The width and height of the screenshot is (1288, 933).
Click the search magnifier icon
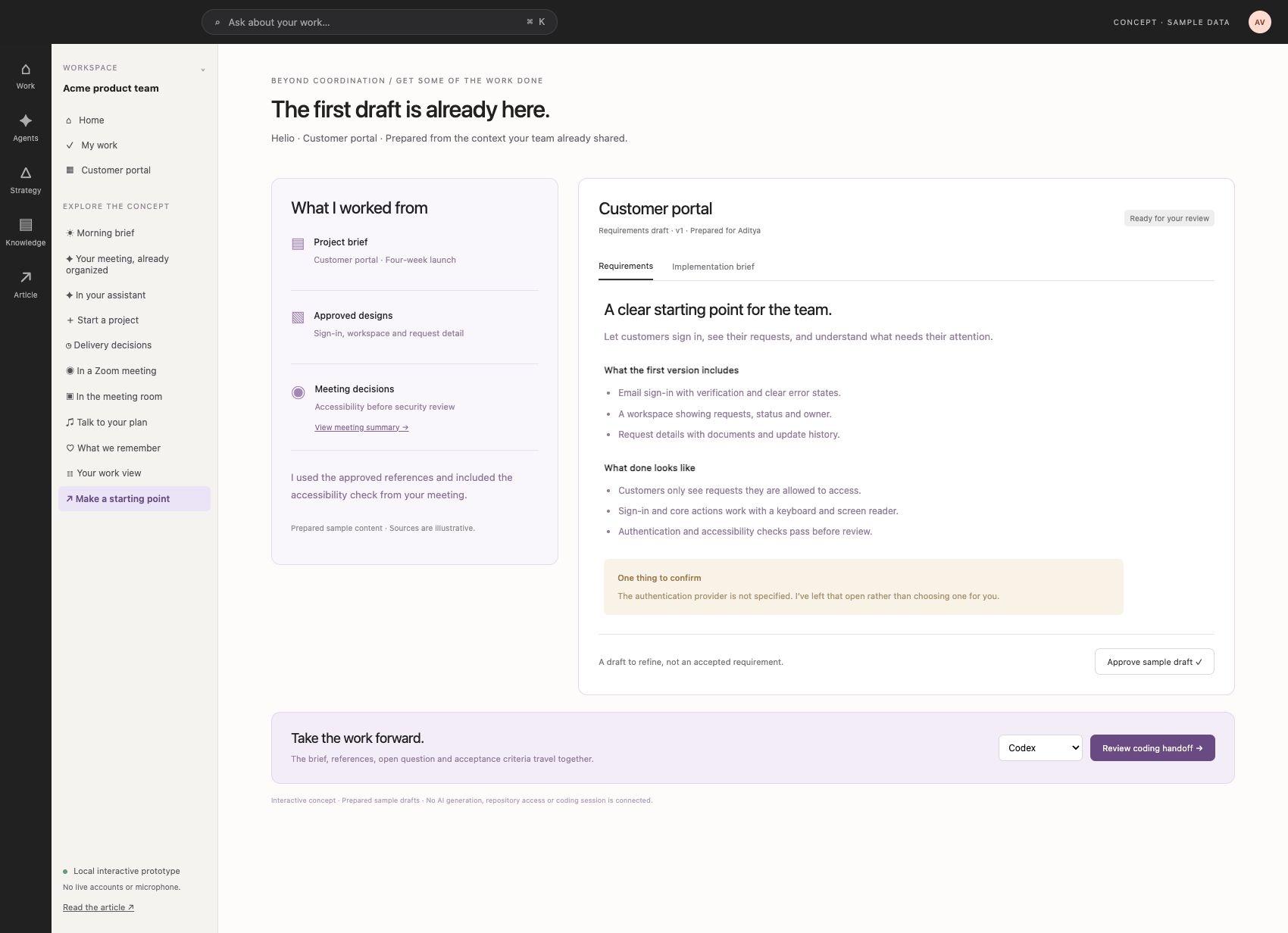pos(217,23)
